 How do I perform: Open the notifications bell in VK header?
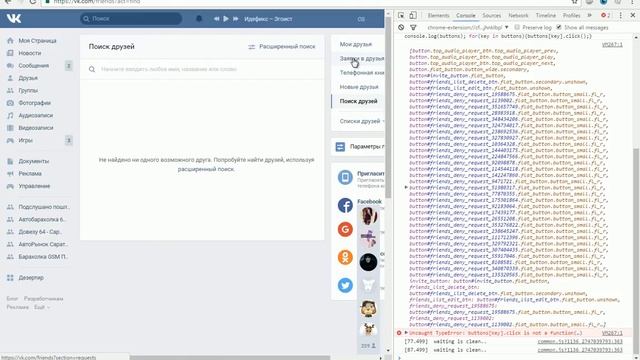coord(199,19)
